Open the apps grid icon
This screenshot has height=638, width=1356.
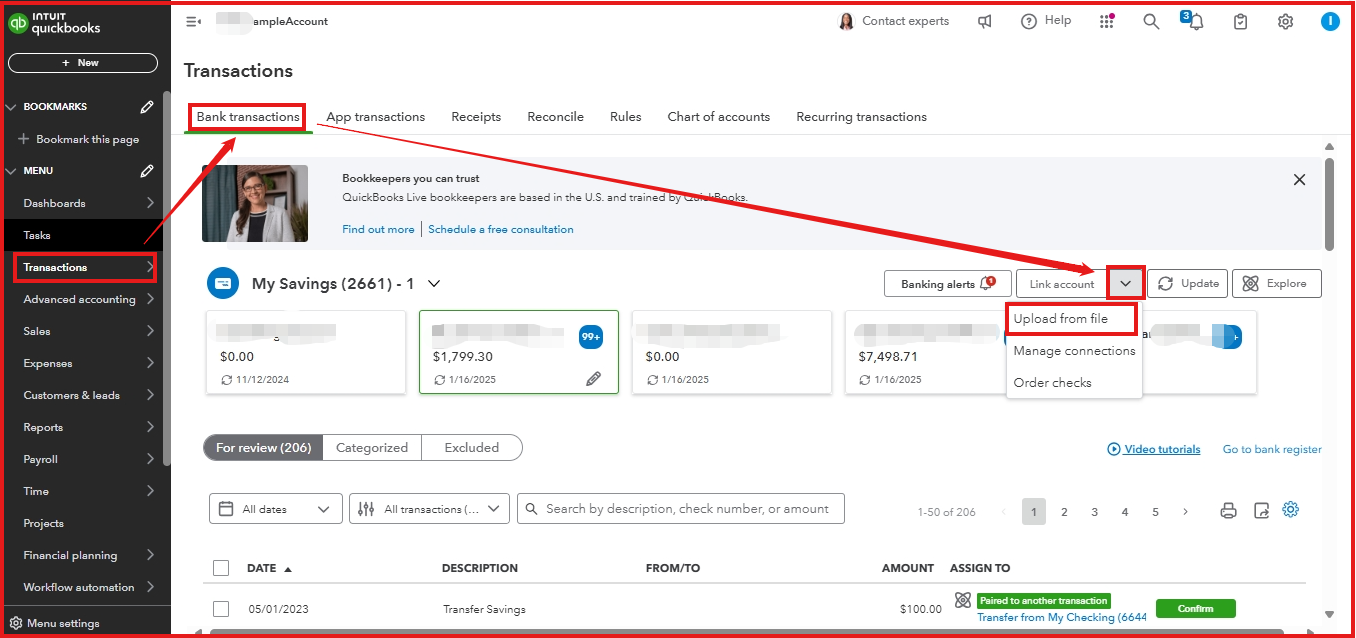(1107, 21)
